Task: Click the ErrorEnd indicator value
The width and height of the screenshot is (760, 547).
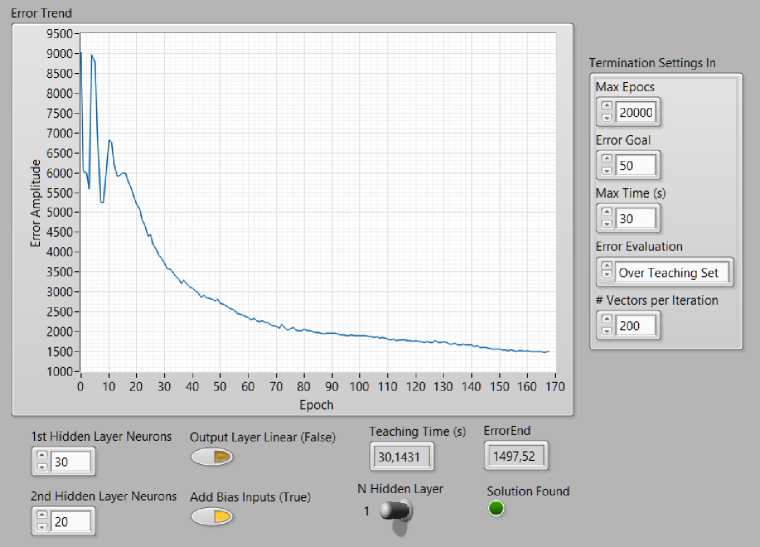Action: coord(517,457)
